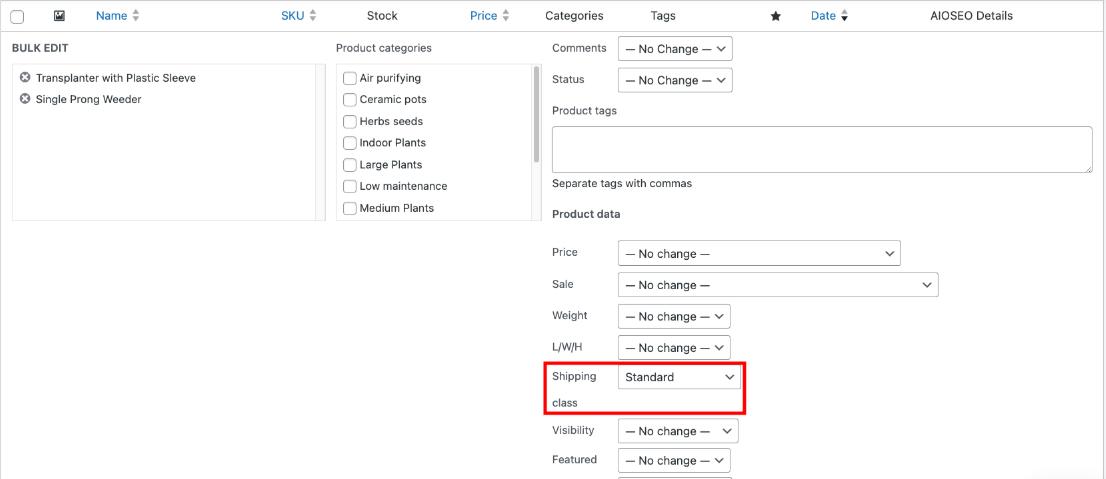The height and width of the screenshot is (479, 1106).
Task: Enable the Low maintenance category
Action: coord(350,187)
